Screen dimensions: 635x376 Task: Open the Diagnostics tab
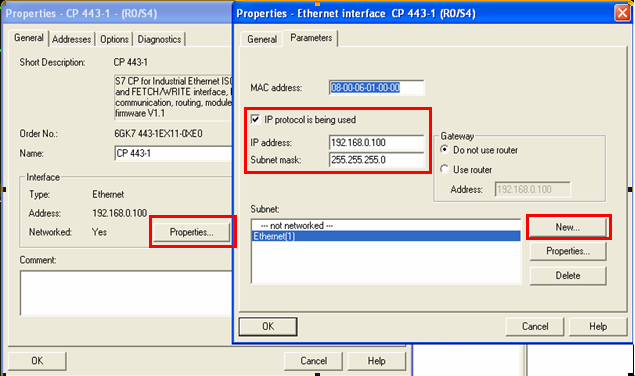[x=159, y=39]
